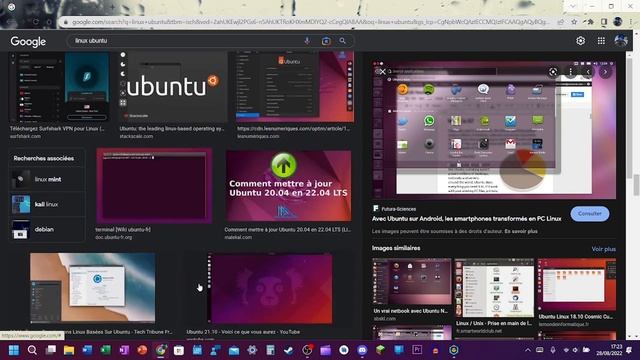The image size is (640, 360).
Task: Open the Google account avatar menu
Action: [x=621, y=41]
